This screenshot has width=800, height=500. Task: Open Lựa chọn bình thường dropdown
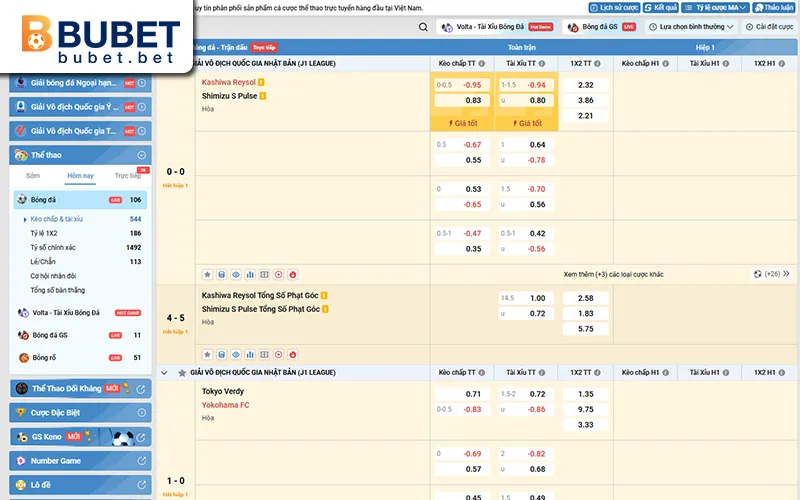pos(691,27)
